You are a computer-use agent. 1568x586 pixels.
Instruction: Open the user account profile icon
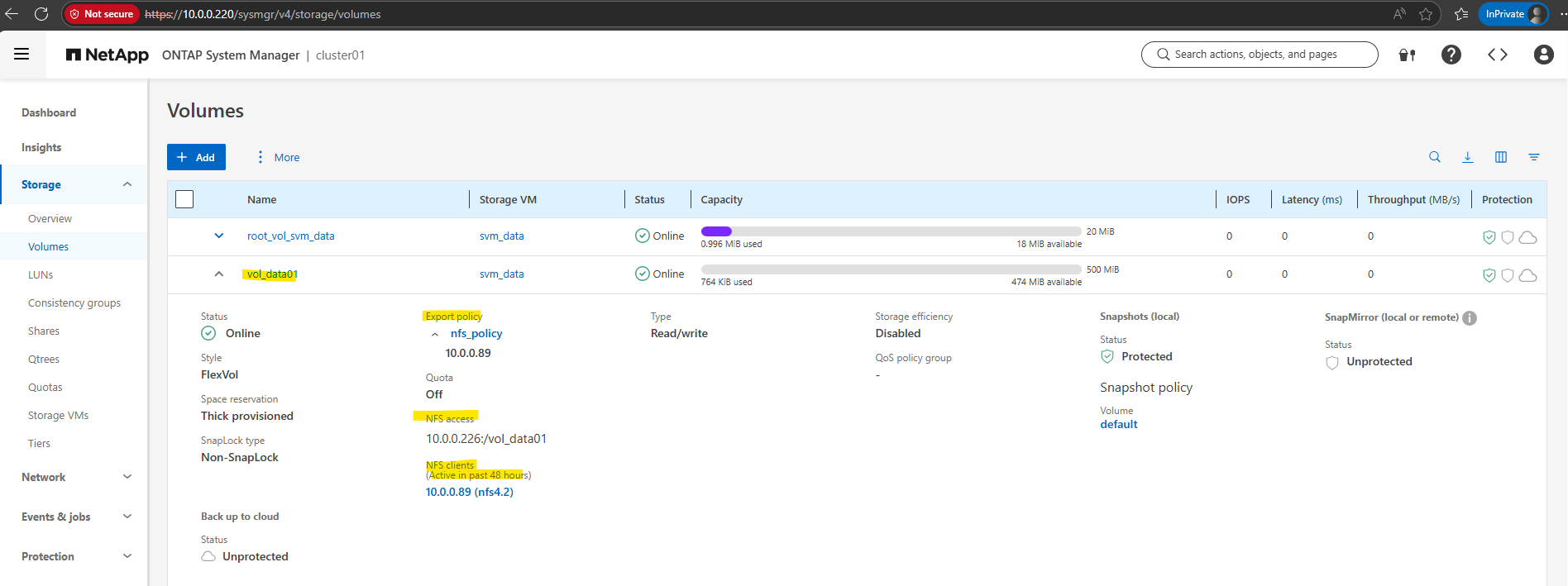(1543, 55)
